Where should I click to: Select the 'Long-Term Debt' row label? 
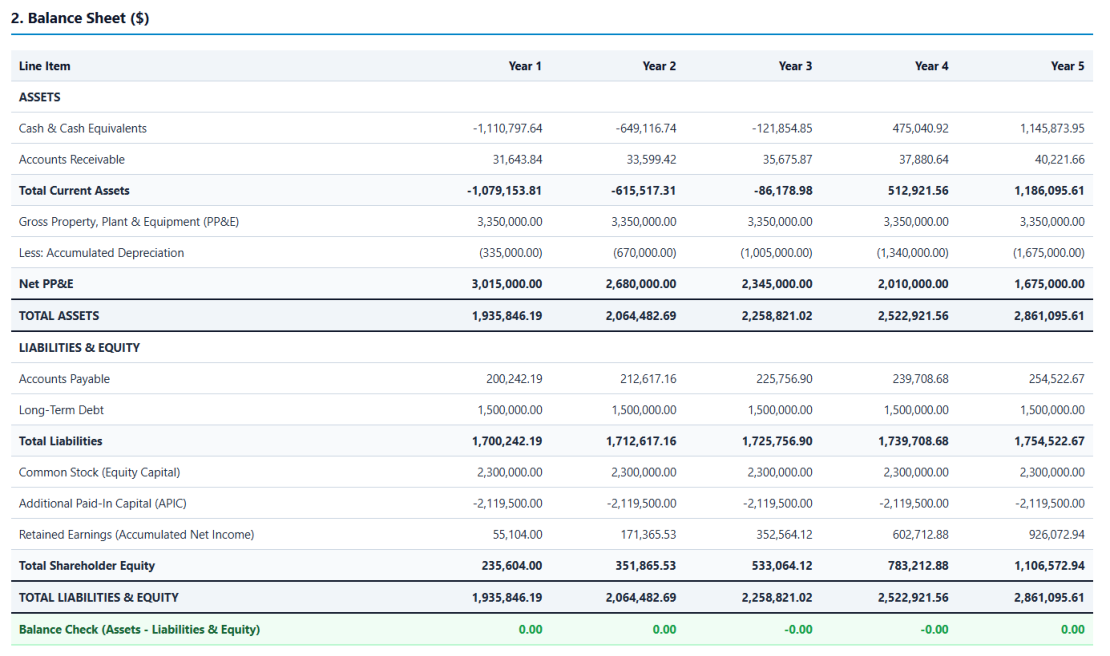61,410
